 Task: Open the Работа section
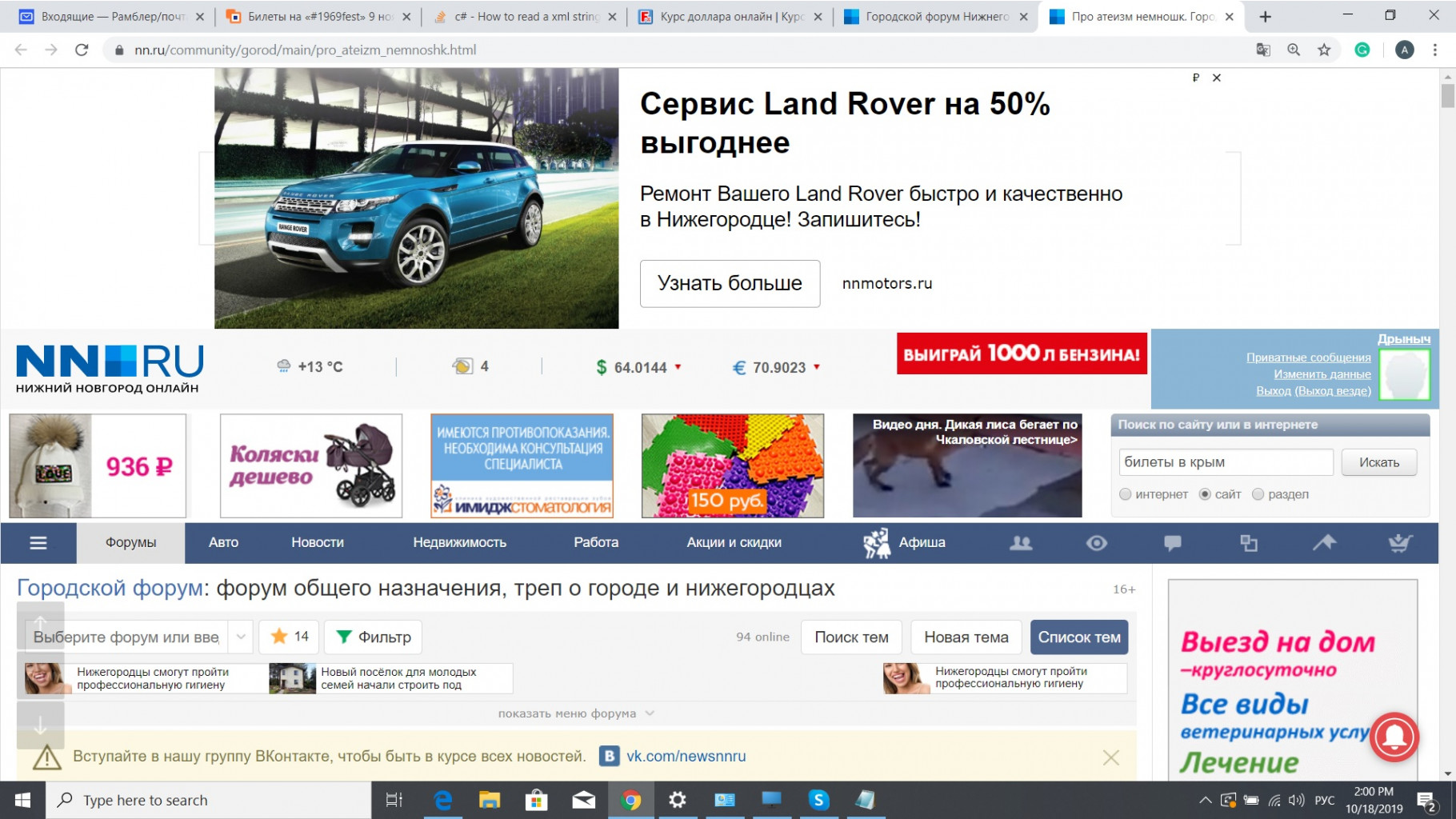click(596, 542)
